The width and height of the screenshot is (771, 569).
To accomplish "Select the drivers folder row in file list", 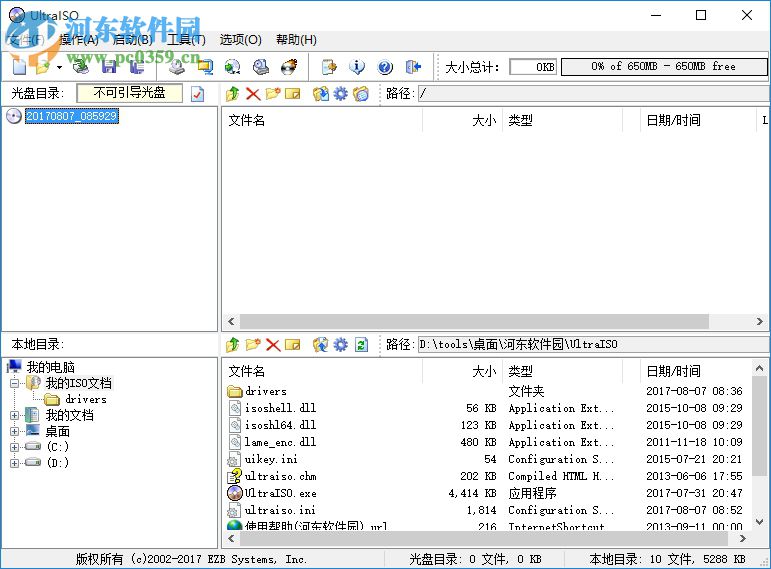I will click(486, 391).
